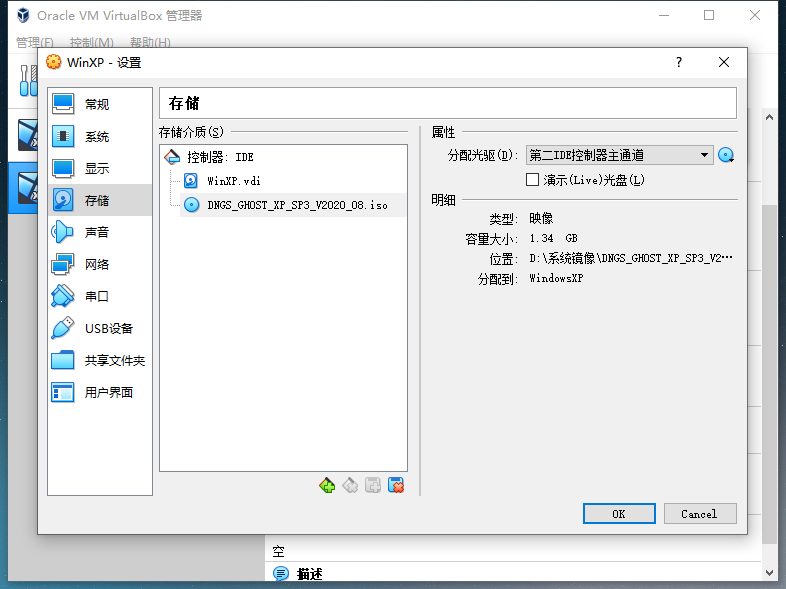The height and width of the screenshot is (589, 786).
Task: Open the 声音 (Audio) settings page
Action: 100,232
